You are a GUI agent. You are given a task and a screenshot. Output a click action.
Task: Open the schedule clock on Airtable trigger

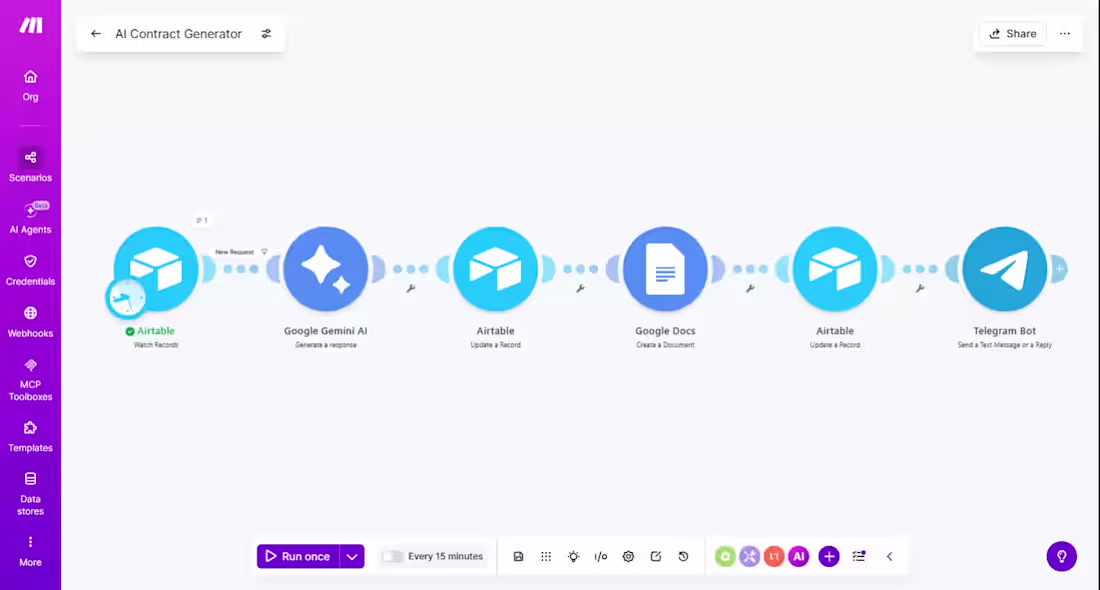point(126,298)
